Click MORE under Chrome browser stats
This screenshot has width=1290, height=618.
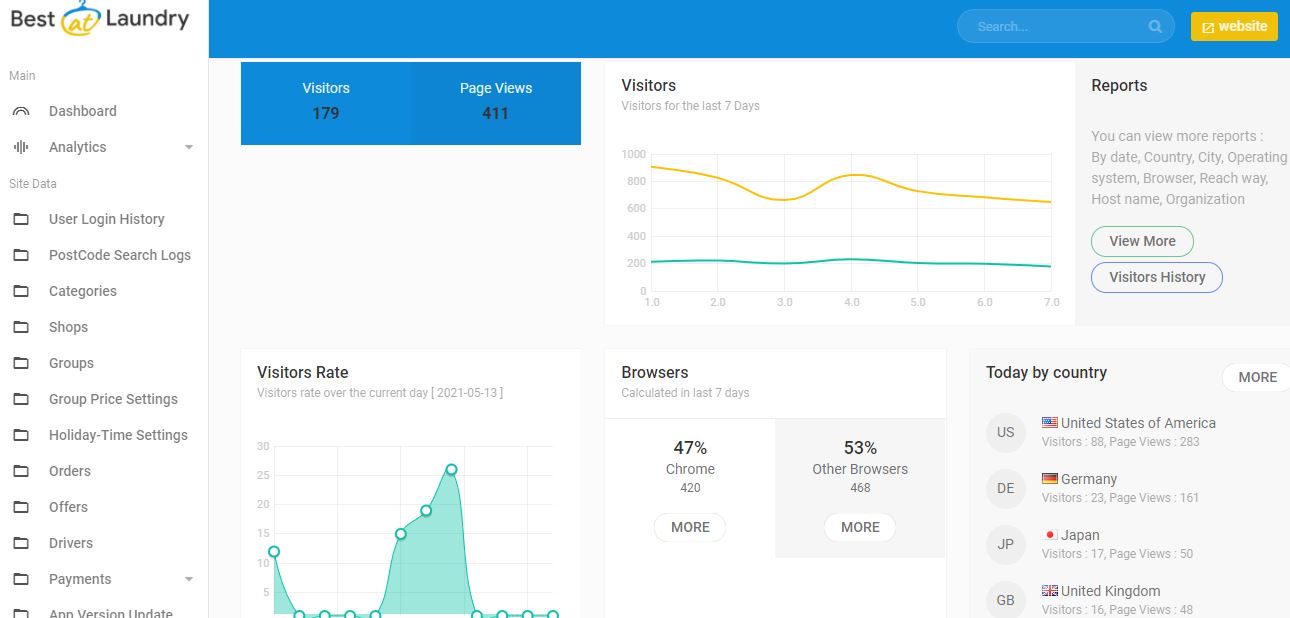690,527
